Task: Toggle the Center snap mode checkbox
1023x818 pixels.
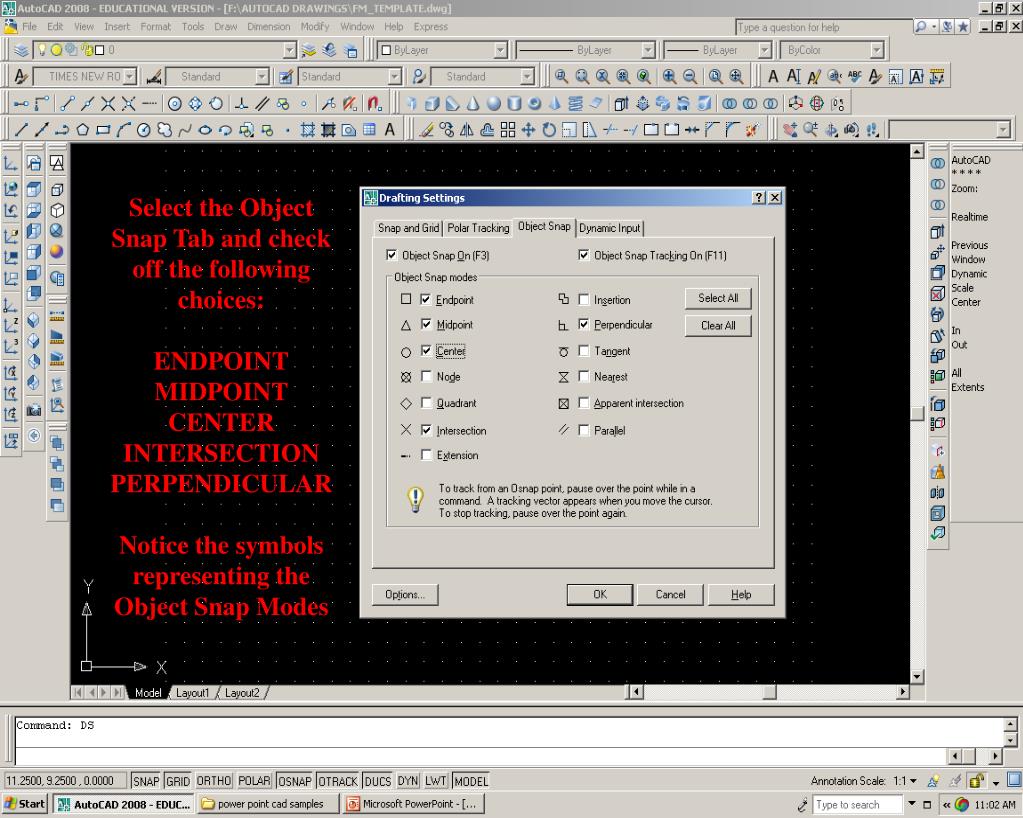Action: (x=426, y=351)
